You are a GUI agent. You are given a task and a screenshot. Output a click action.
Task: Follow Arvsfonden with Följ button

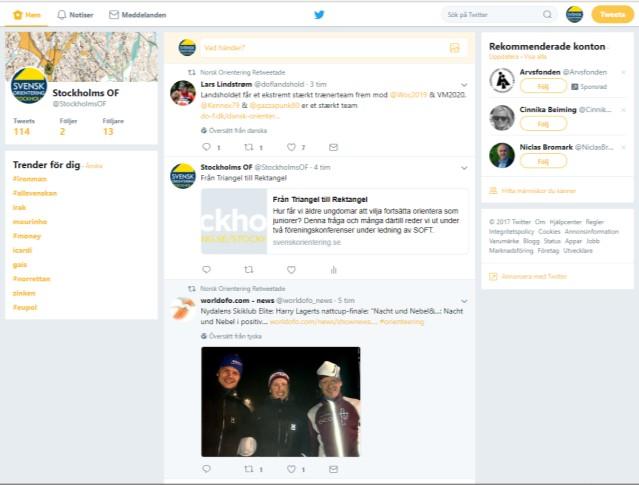(543, 86)
